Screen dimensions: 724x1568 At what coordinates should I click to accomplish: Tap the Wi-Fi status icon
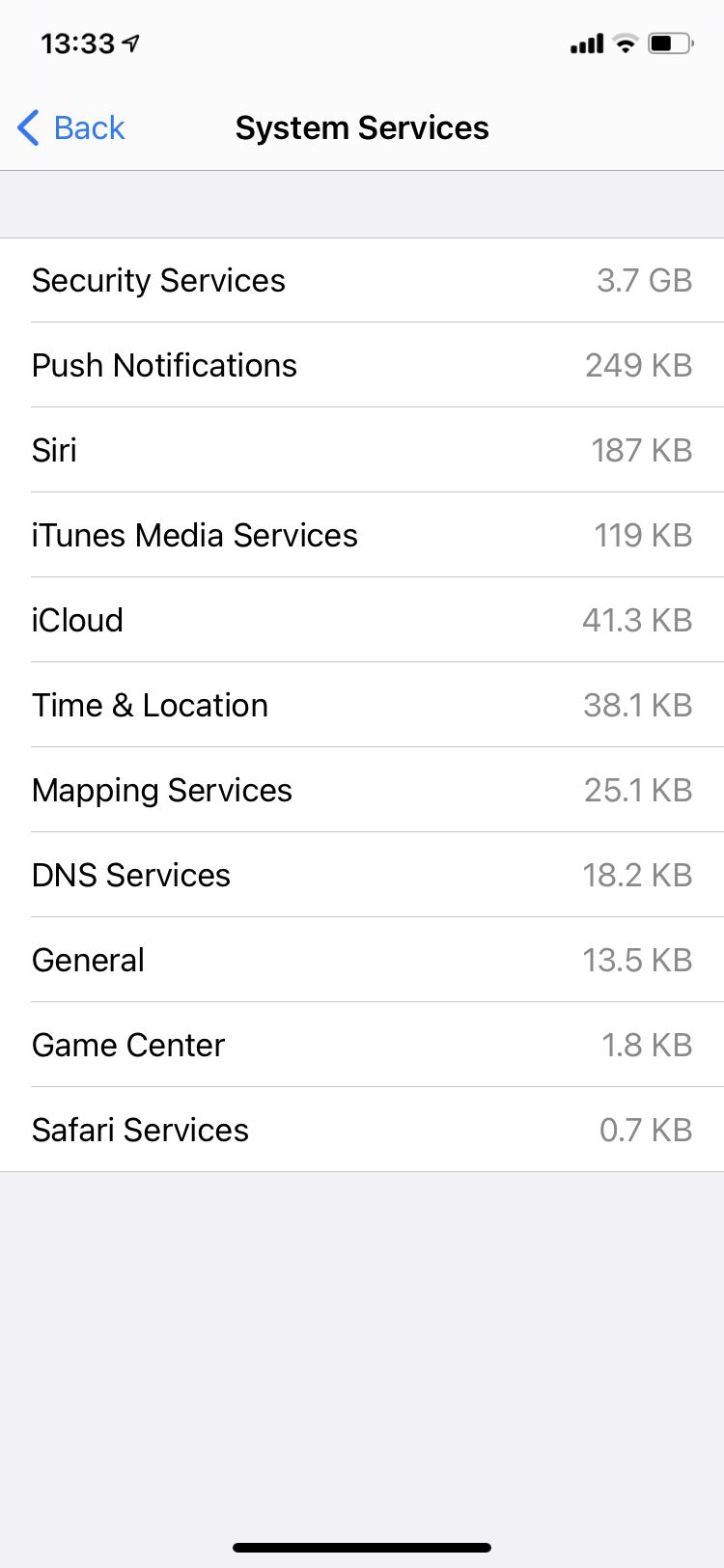point(626,43)
